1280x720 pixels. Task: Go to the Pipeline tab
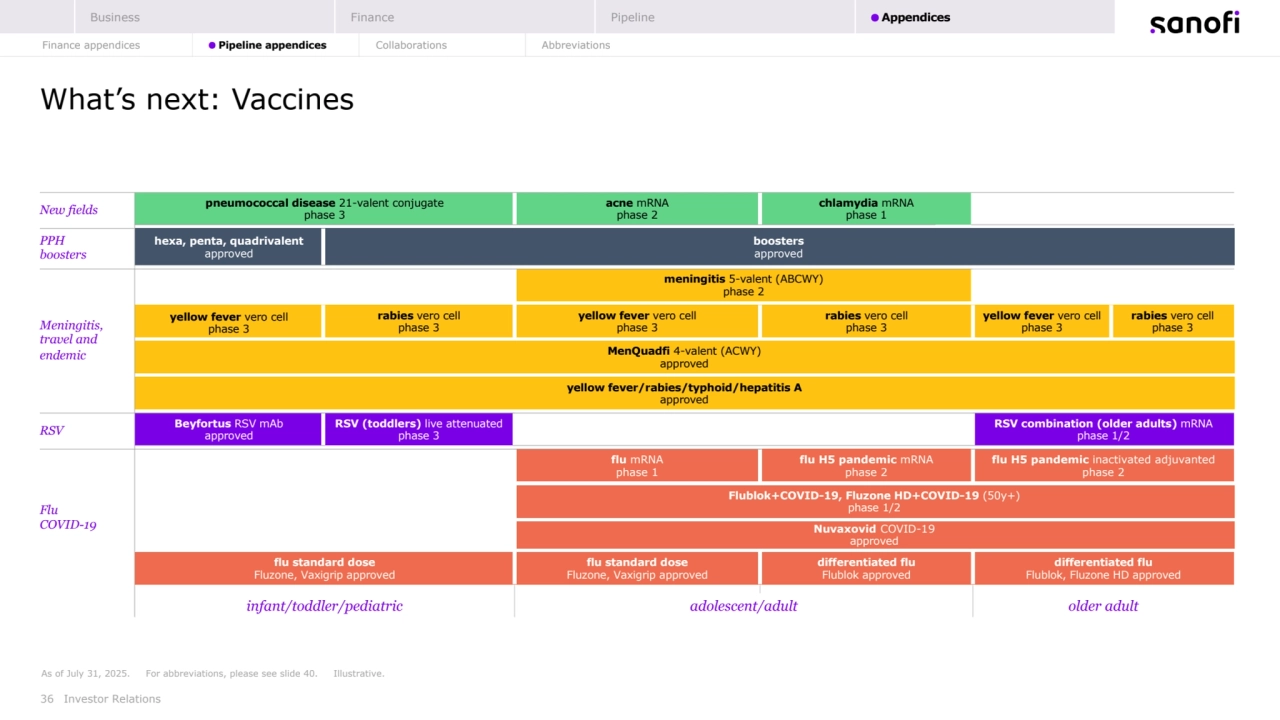click(x=725, y=17)
